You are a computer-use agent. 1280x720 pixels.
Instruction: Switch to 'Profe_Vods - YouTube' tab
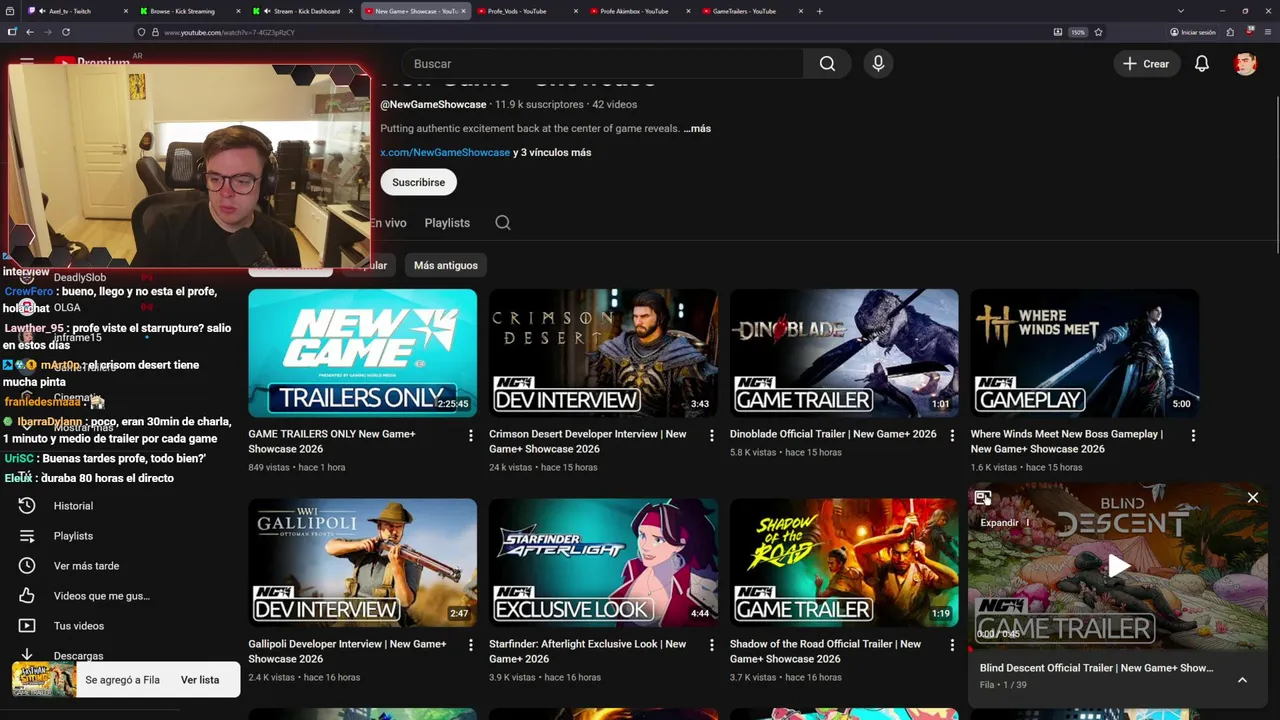(527, 11)
